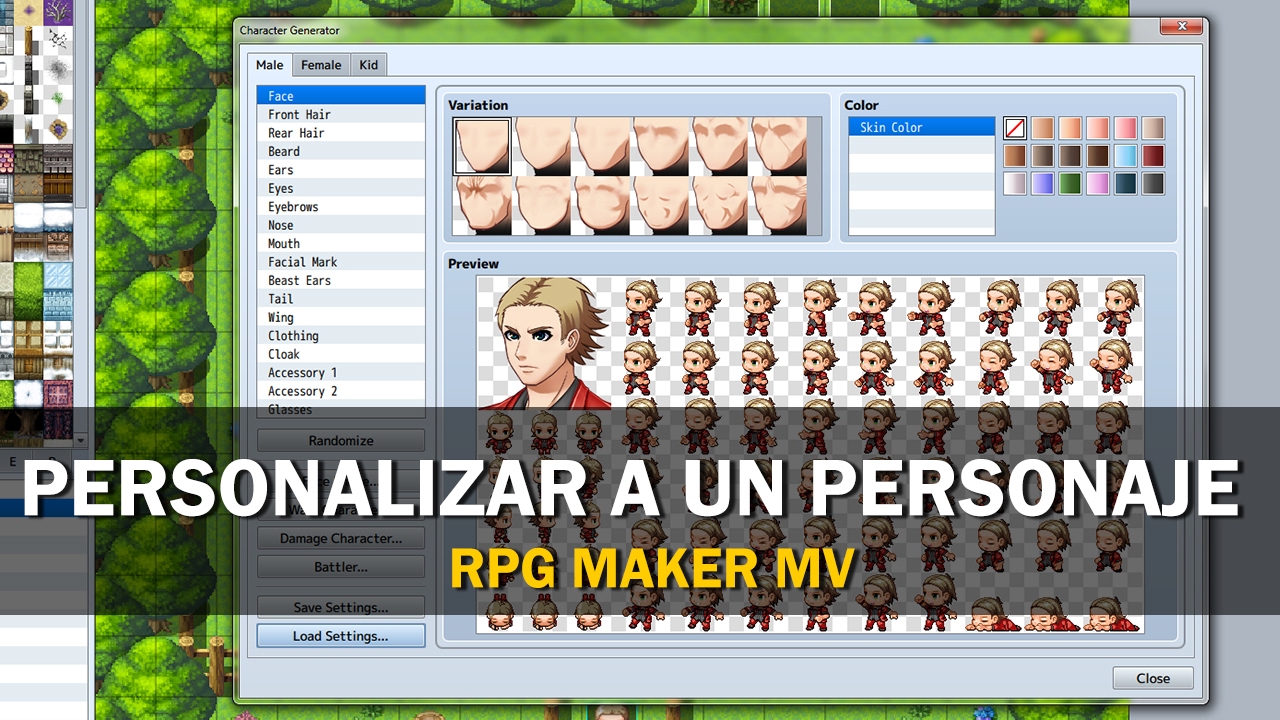Image resolution: width=1280 pixels, height=720 pixels.
Task: Select the fifth bottom-row wrinkled face variation
Action: 718,205
